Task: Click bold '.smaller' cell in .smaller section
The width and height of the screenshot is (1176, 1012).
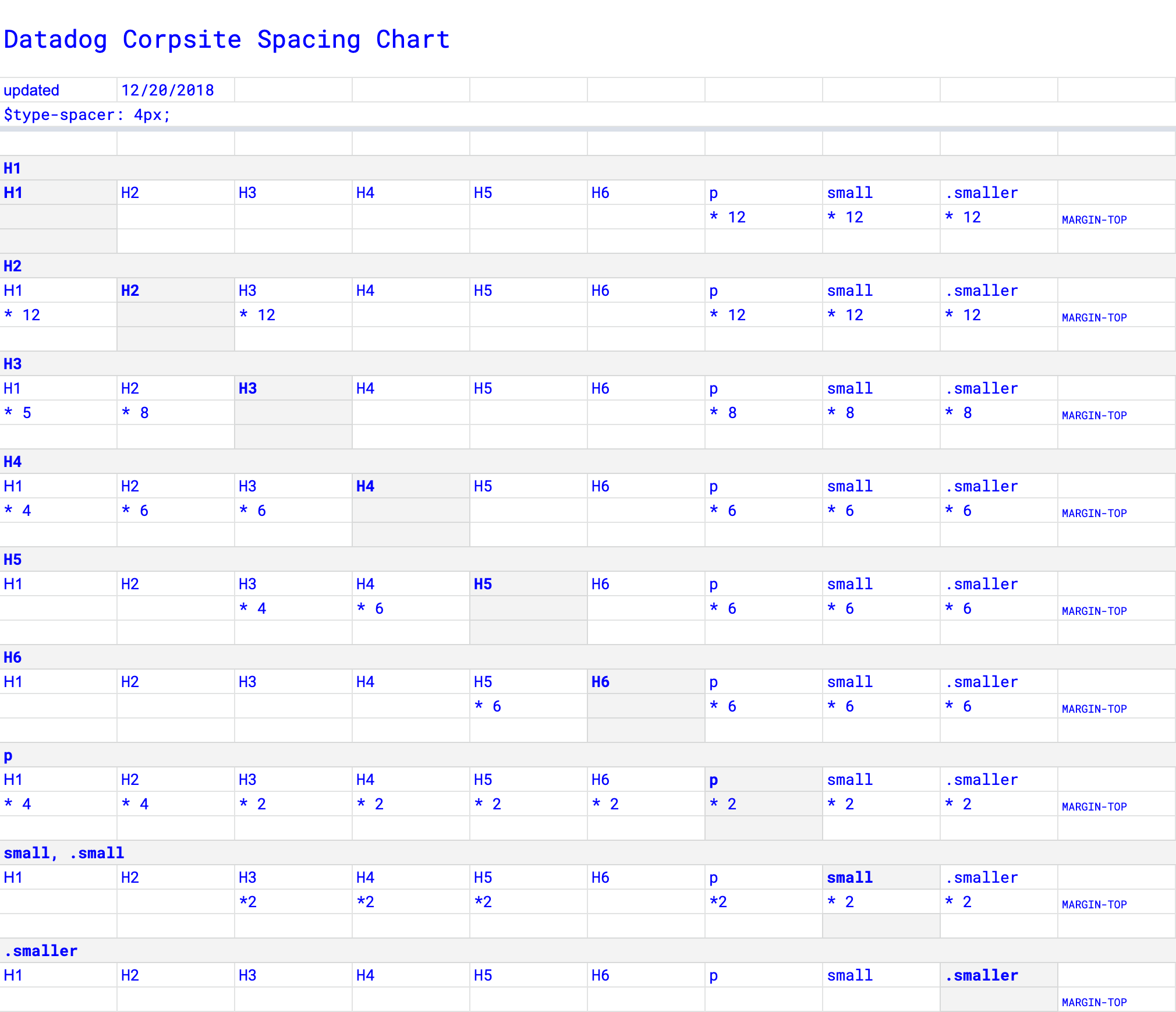Action: tap(999, 975)
